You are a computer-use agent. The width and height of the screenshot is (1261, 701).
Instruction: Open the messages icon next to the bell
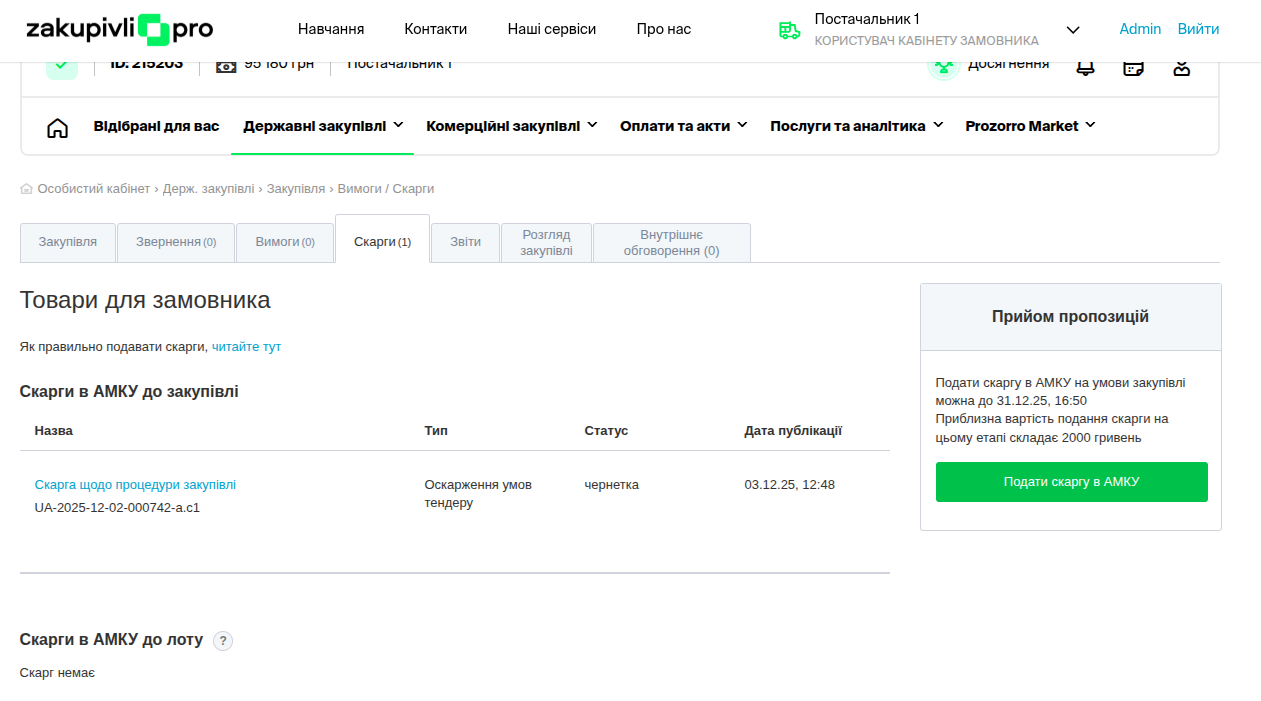tap(1133, 68)
